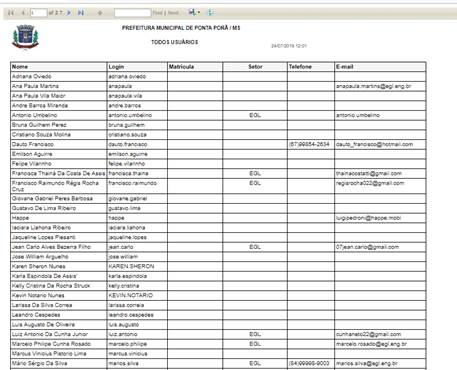This screenshot has height=370, width=457.
Task: Click the back to parent report icon
Action: point(100,13)
